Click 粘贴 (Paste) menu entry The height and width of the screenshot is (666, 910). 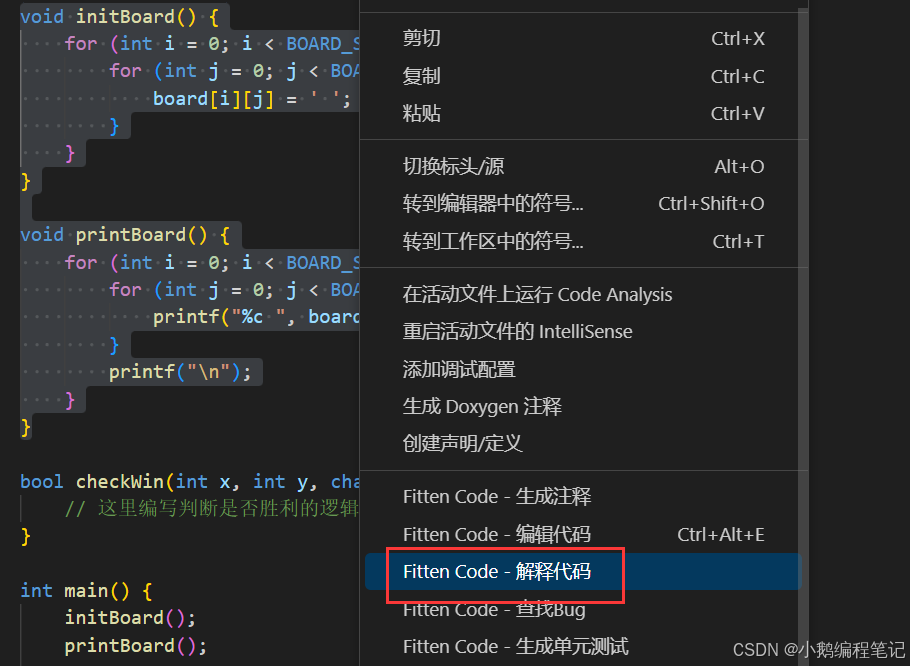583,113
